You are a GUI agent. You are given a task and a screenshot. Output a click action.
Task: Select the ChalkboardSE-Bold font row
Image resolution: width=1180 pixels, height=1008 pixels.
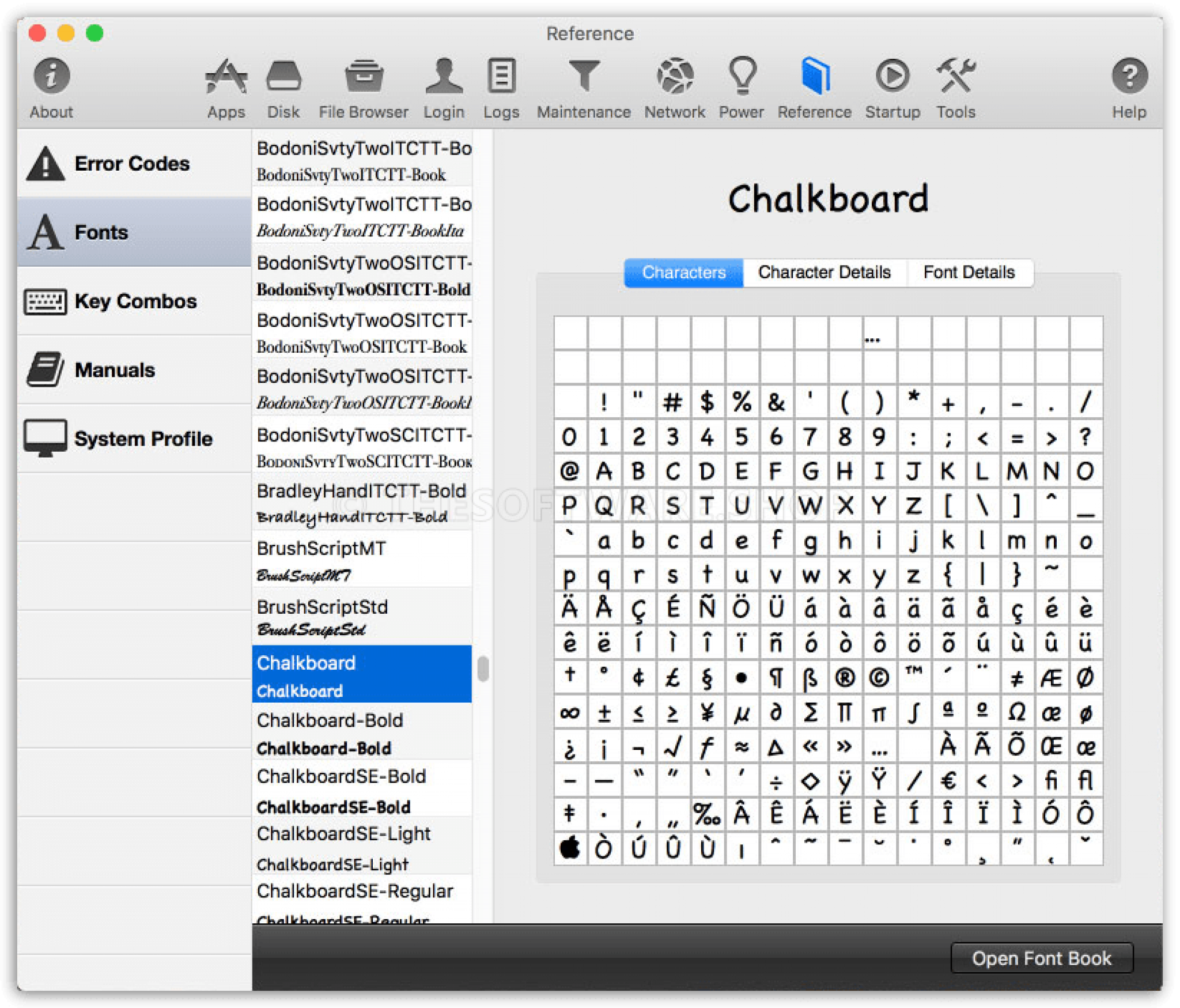(362, 789)
